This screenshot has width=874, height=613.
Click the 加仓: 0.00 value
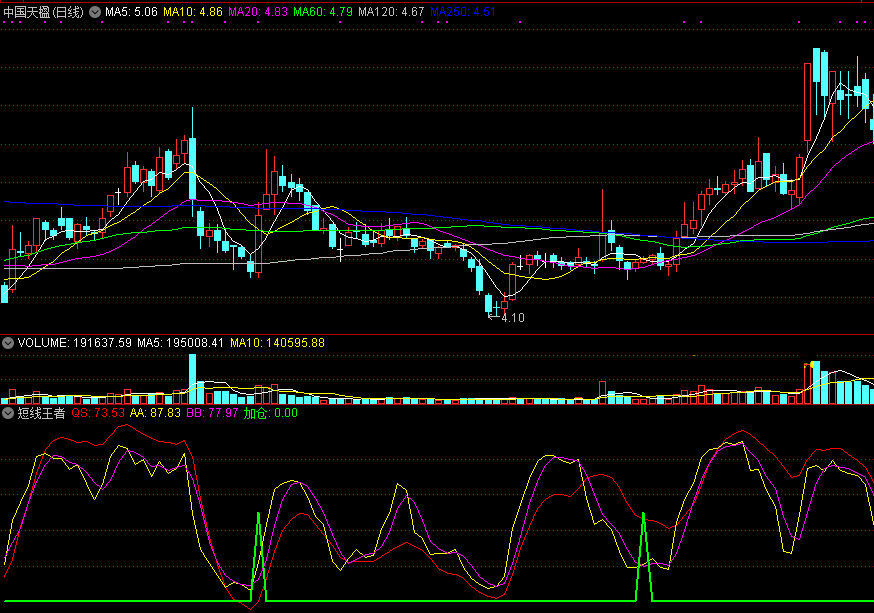click(x=271, y=413)
